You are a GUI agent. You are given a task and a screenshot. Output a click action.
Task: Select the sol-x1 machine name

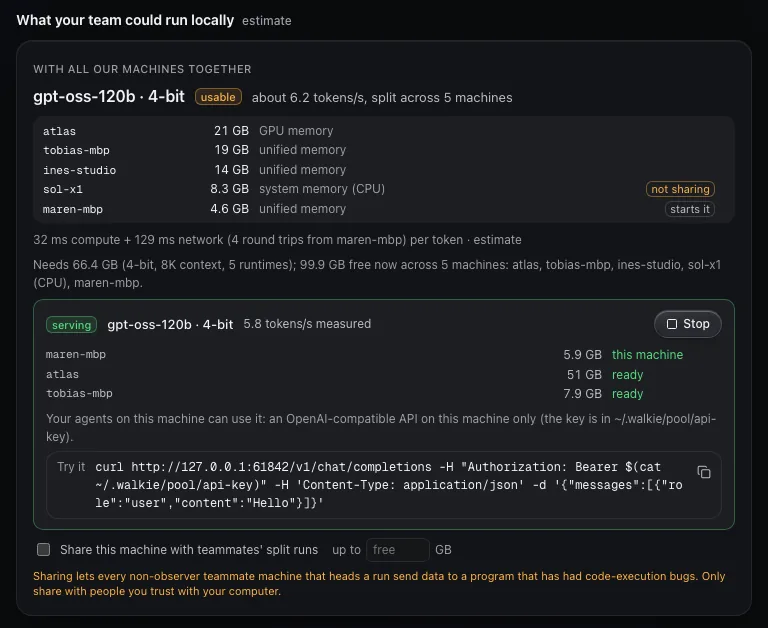click(63, 190)
